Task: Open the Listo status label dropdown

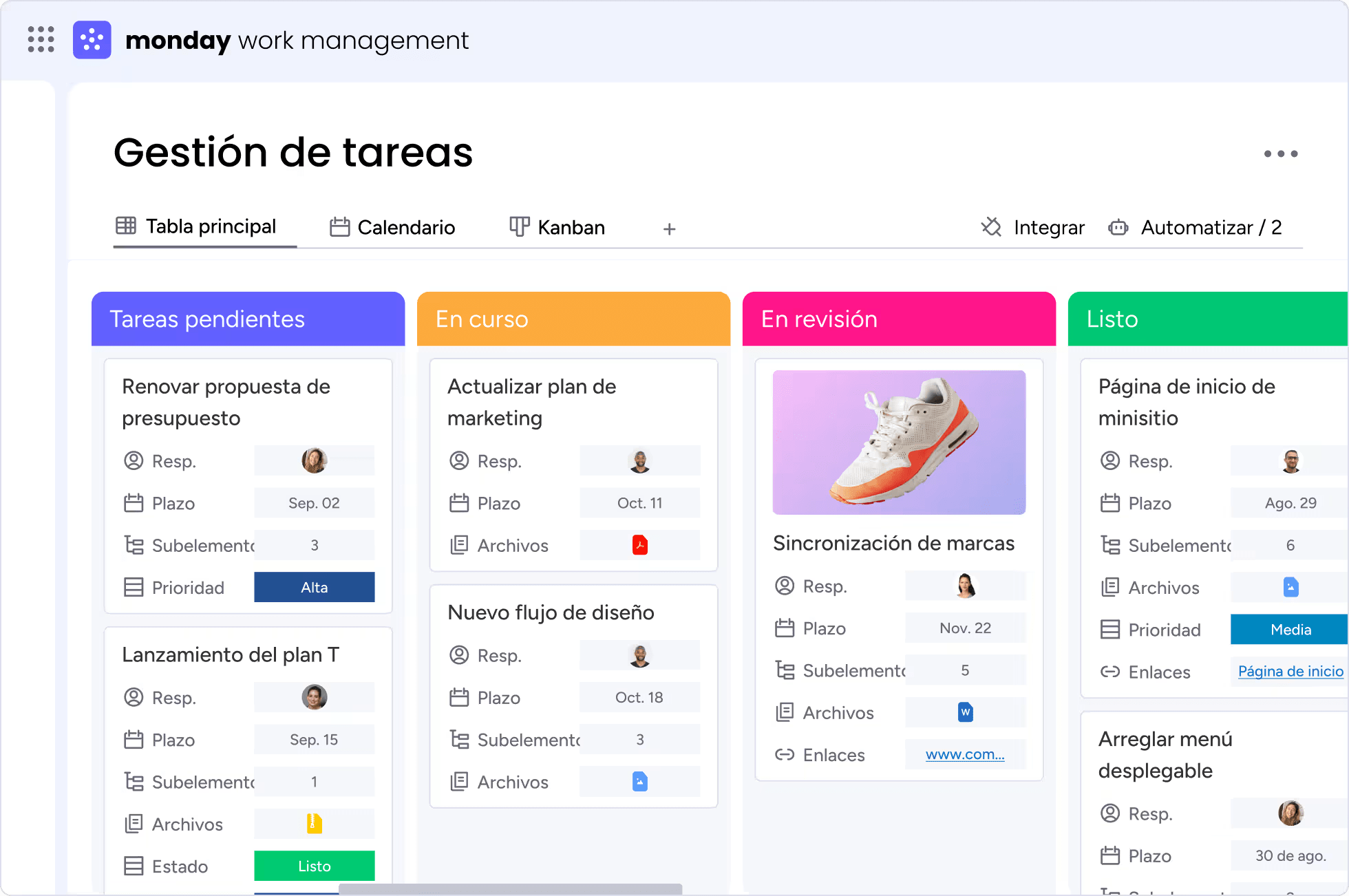Action: tap(314, 866)
